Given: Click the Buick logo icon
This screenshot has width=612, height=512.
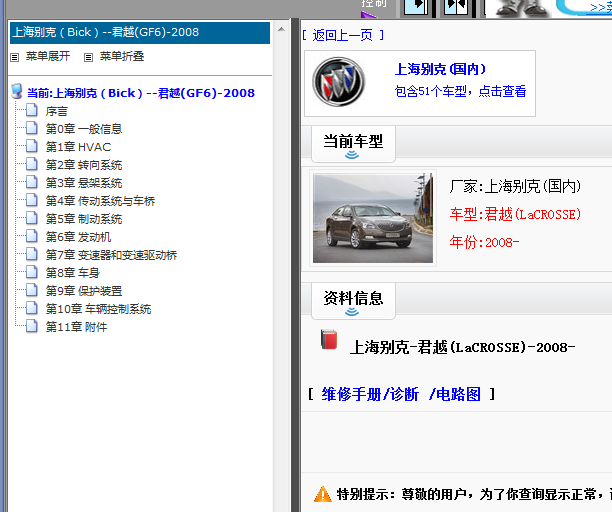Looking at the screenshot, I should click(338, 82).
